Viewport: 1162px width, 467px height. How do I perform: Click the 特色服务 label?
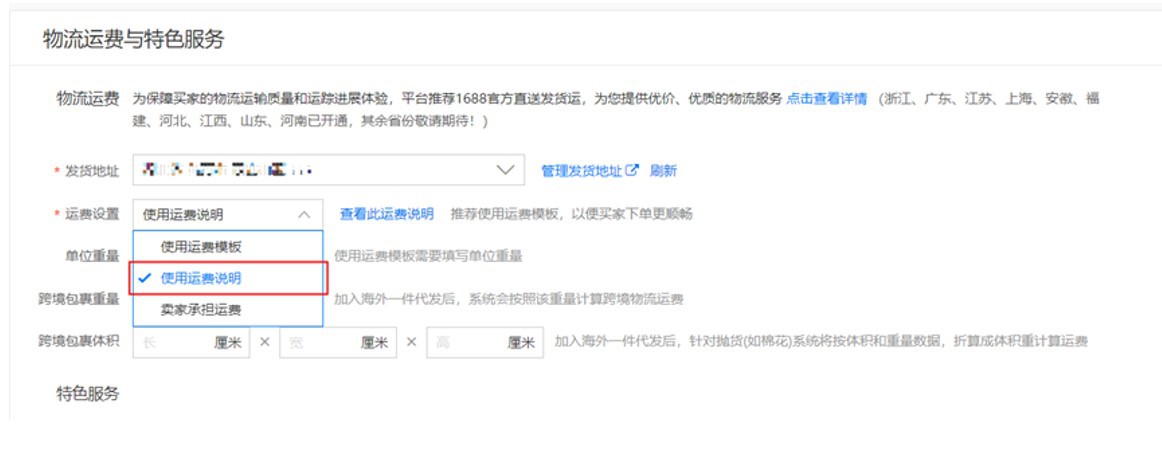click(87, 394)
